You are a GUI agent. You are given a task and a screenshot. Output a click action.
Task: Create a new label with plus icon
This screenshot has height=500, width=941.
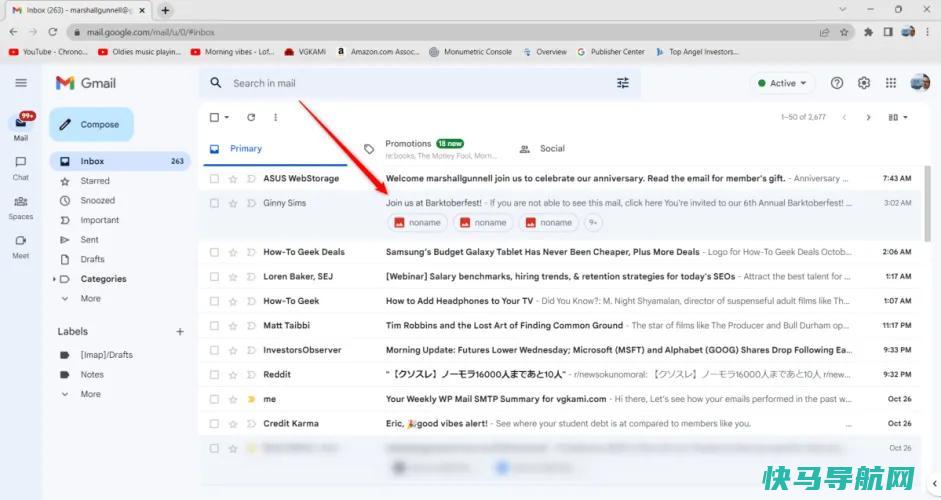click(179, 331)
